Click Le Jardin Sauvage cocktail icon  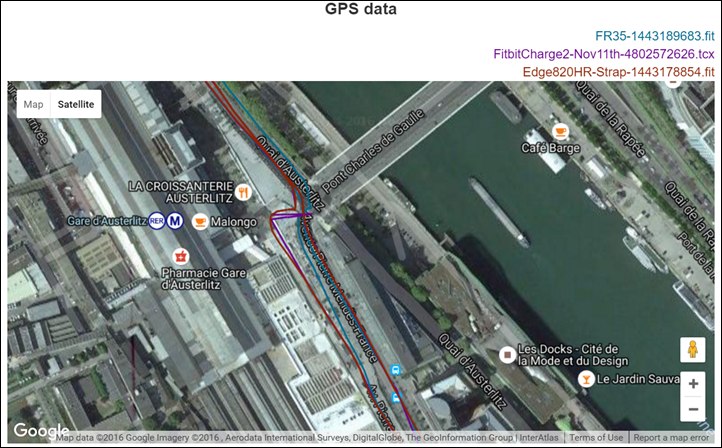586,379
